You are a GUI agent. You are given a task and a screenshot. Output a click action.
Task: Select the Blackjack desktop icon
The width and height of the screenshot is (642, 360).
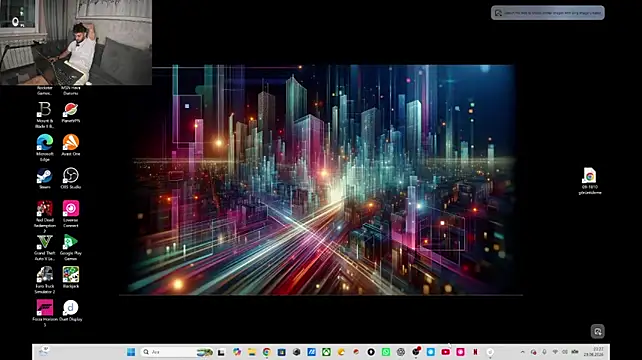click(x=71, y=278)
